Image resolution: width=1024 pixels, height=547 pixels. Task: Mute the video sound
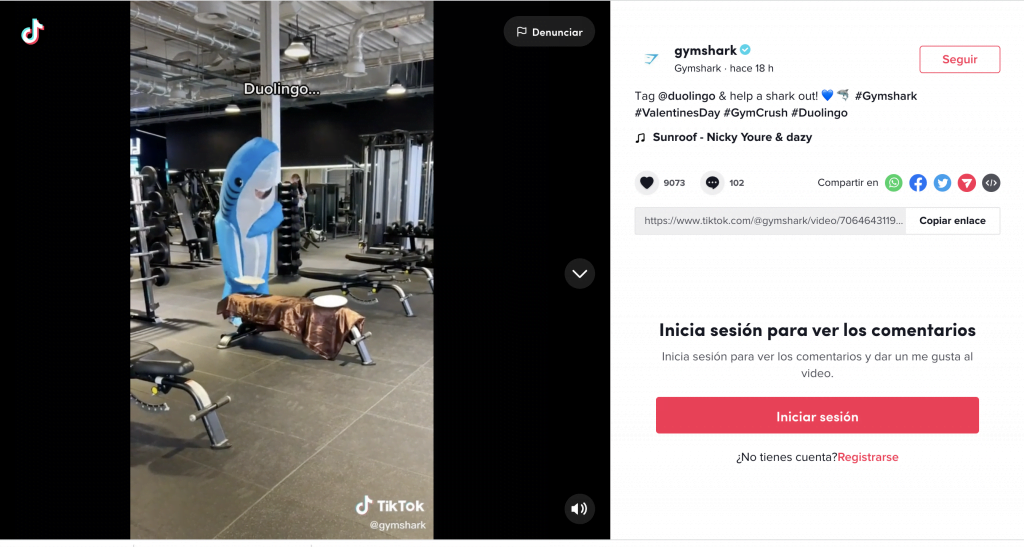[579, 508]
